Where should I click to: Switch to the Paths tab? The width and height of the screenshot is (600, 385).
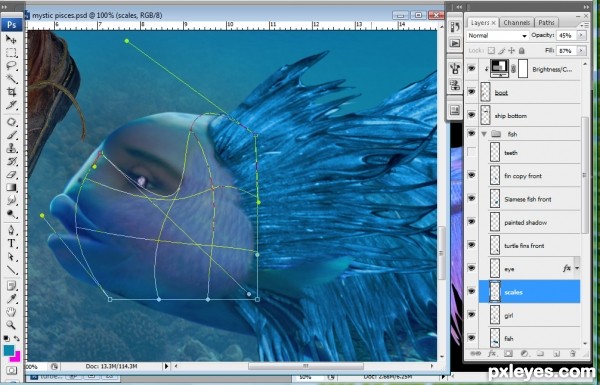coord(546,23)
